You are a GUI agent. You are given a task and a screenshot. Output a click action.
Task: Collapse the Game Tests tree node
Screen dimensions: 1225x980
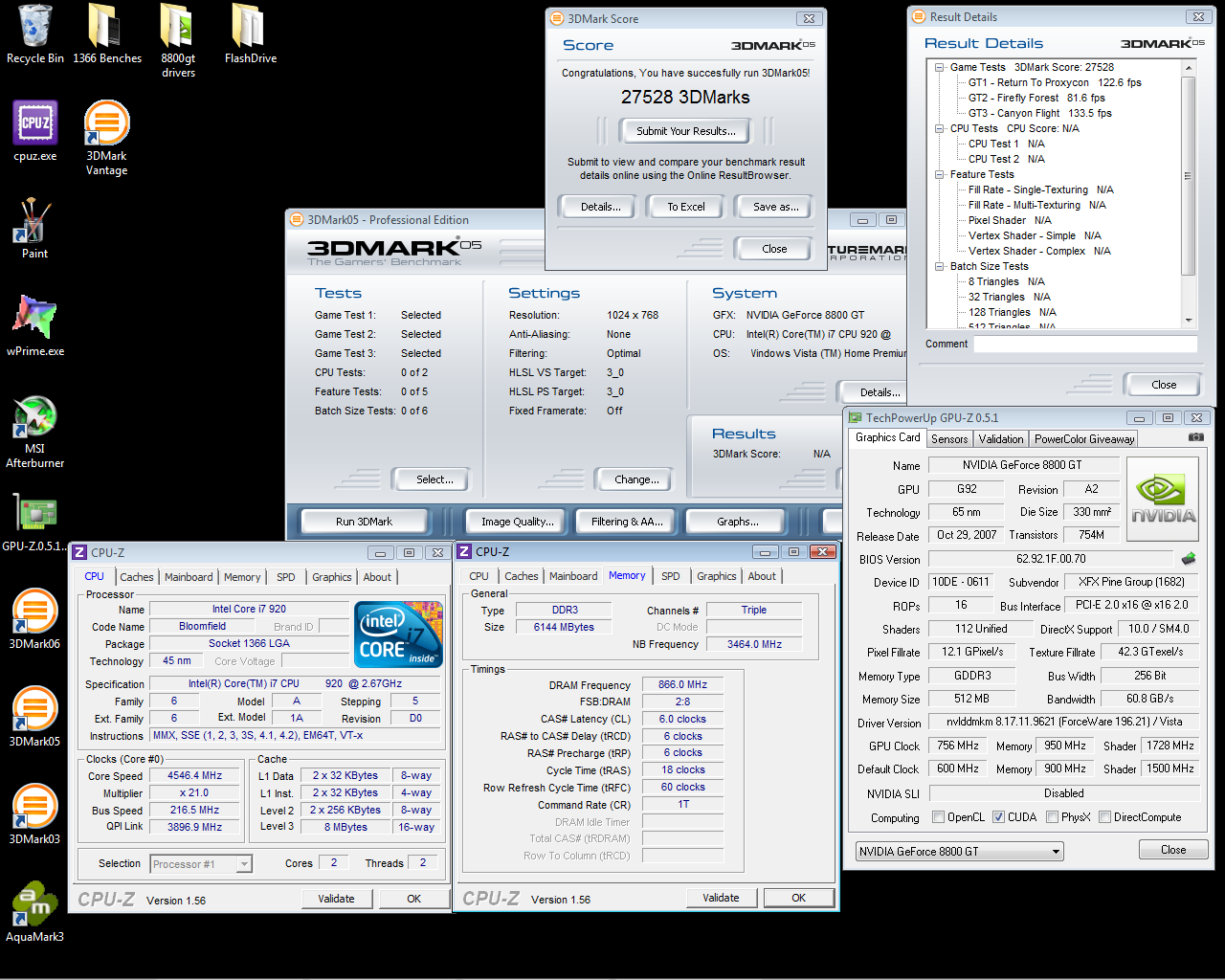tap(940, 67)
